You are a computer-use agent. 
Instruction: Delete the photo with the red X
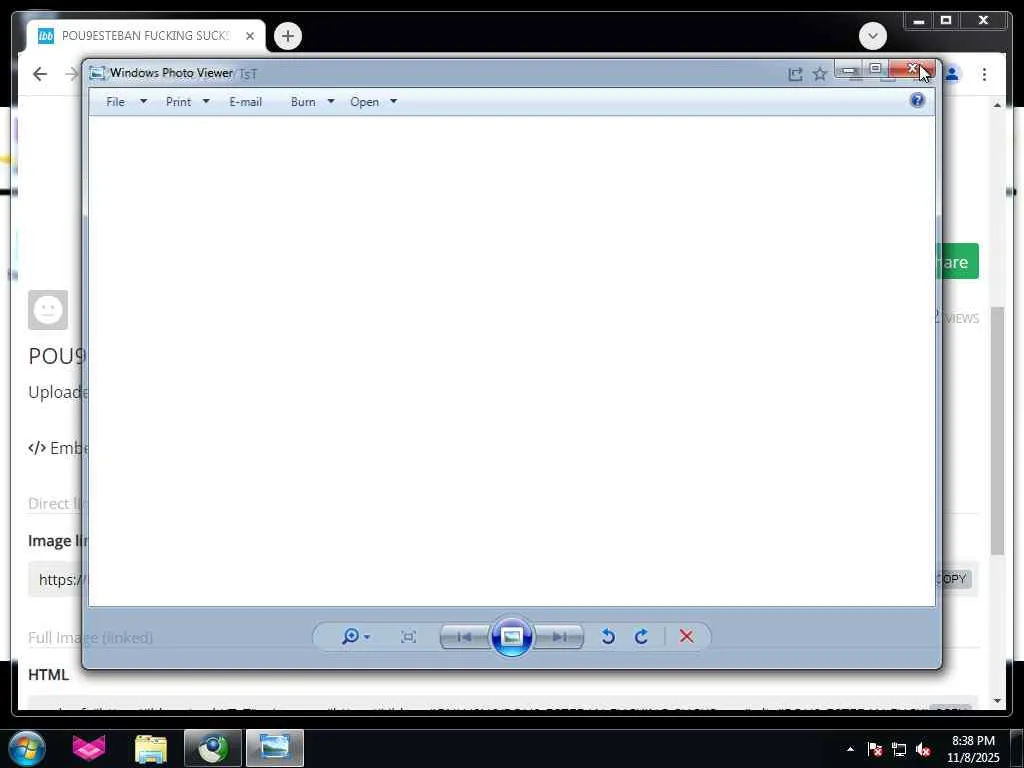click(x=686, y=636)
